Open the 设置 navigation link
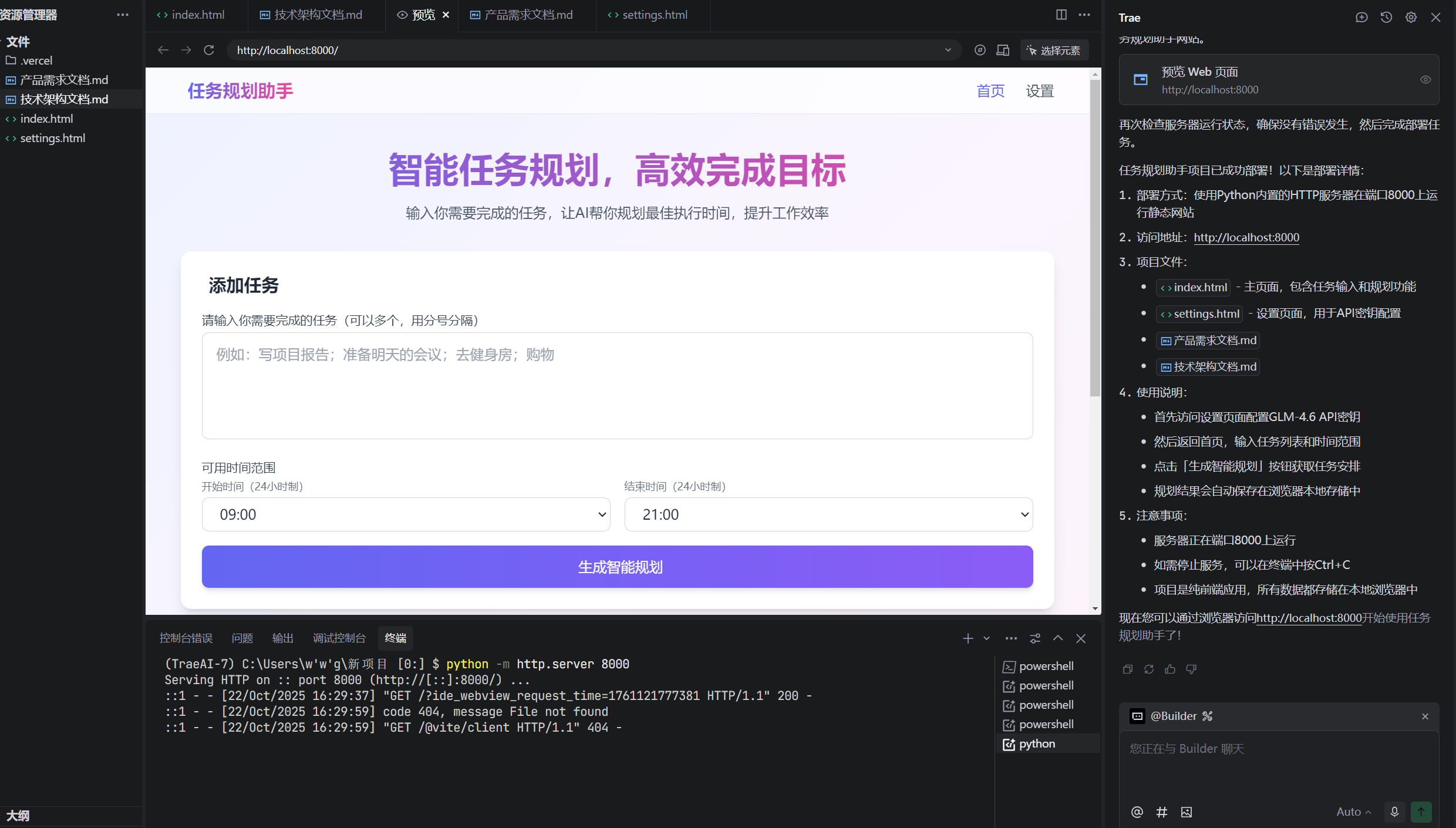Image resolution: width=1456 pixels, height=828 pixels. 1039,91
